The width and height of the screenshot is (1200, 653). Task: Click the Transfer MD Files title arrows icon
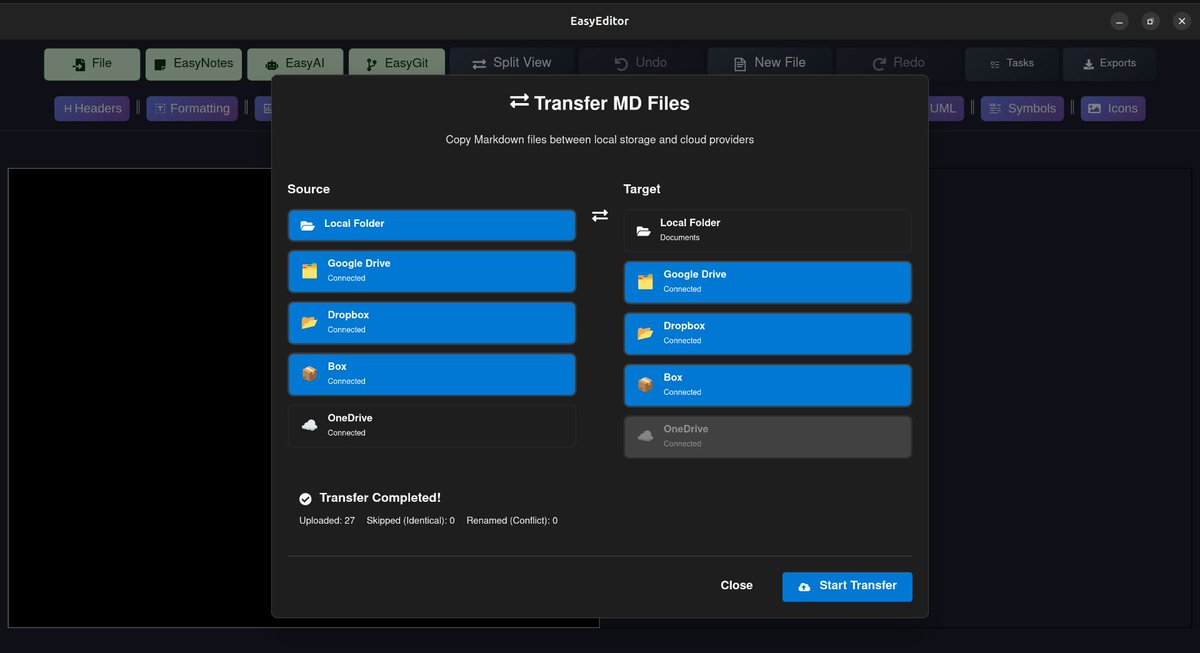519,102
